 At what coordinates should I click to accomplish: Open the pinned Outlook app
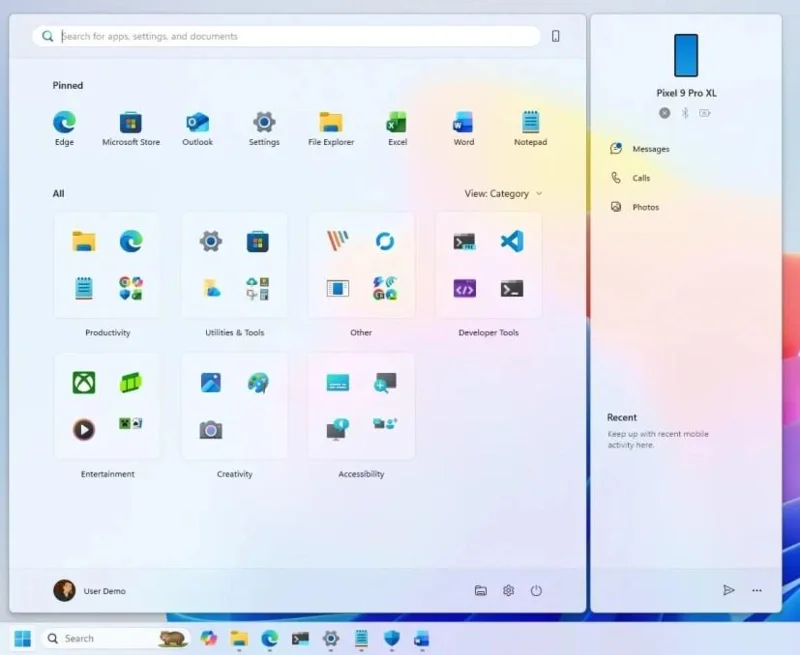pos(197,123)
